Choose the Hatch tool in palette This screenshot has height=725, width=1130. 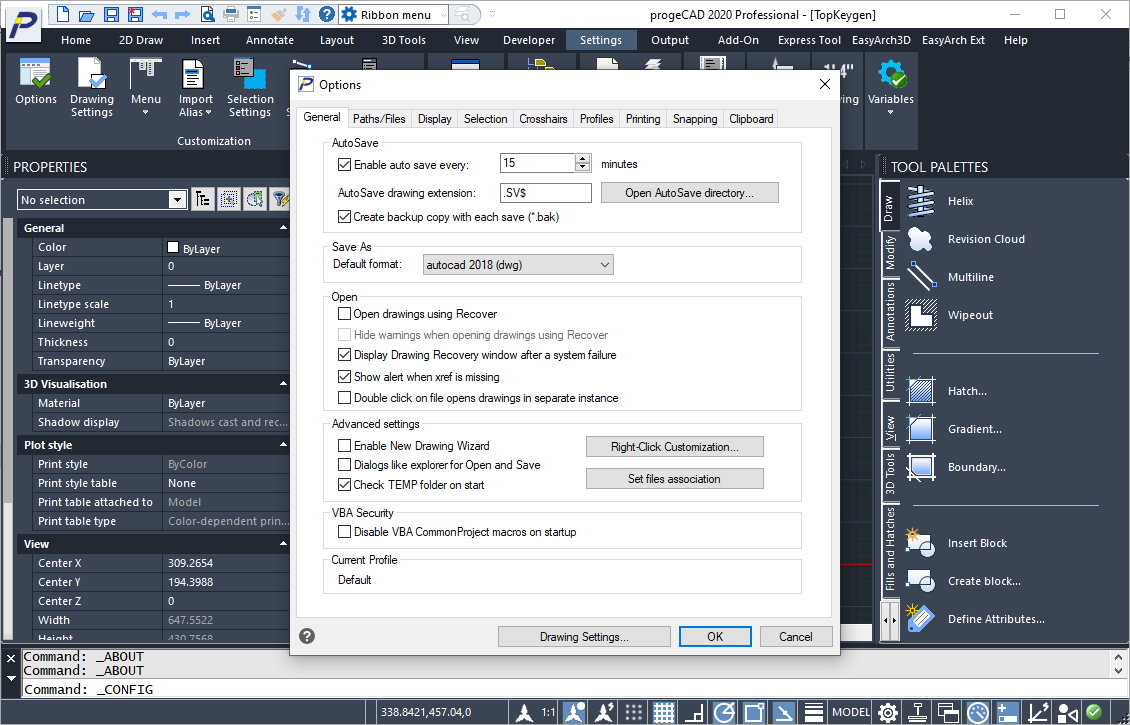[x=947, y=391]
